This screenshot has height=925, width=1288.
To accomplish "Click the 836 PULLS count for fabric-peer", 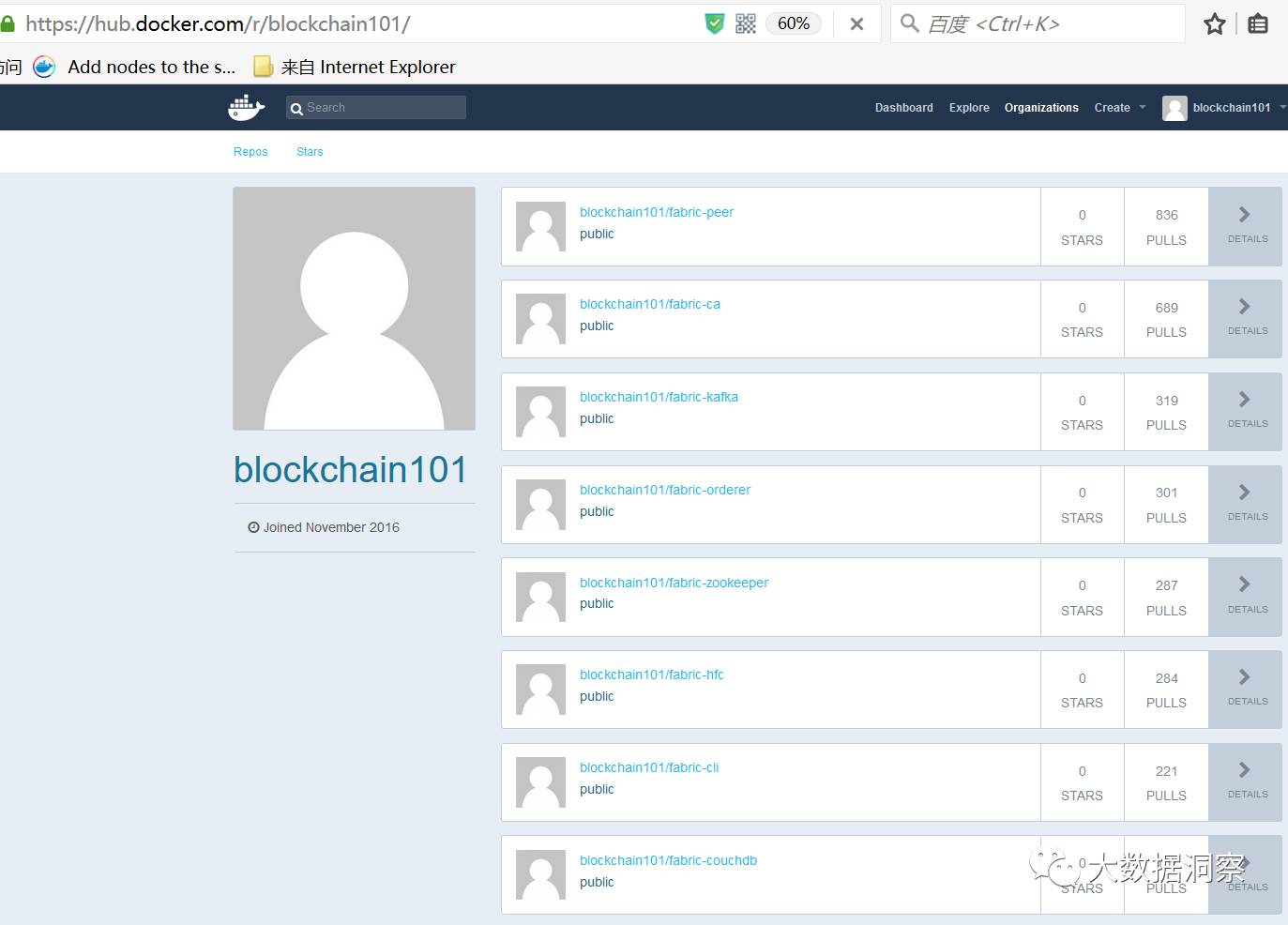I will [x=1166, y=227].
